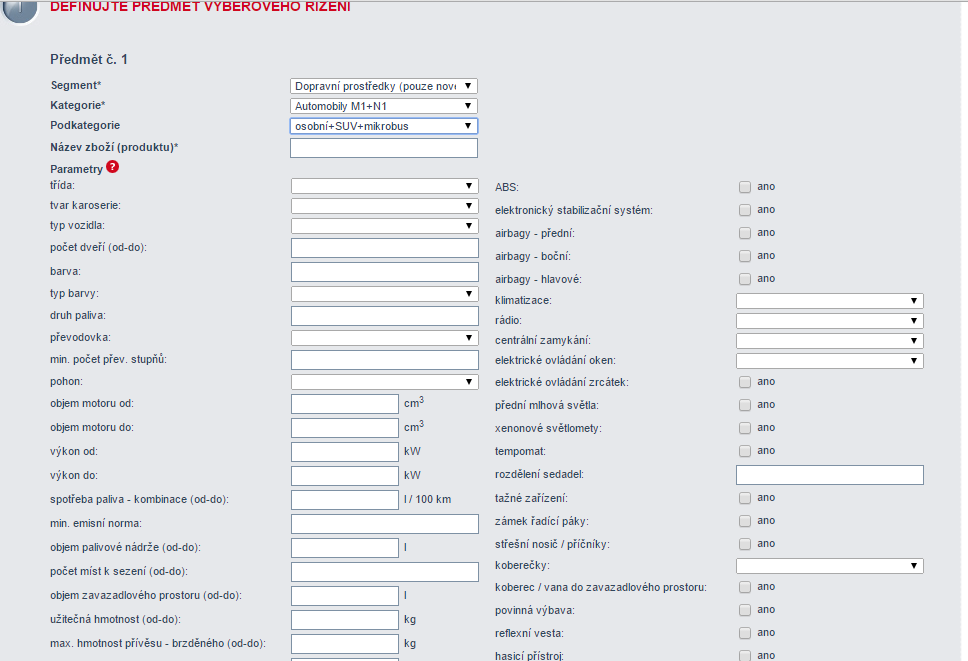Check airbagy - hlavové checkbox
The image size is (968, 661).
[x=745, y=279]
